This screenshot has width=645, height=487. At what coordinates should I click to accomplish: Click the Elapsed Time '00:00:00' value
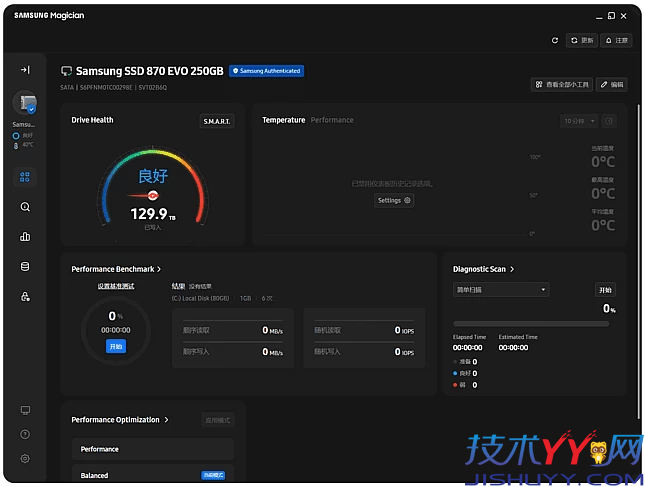467,348
